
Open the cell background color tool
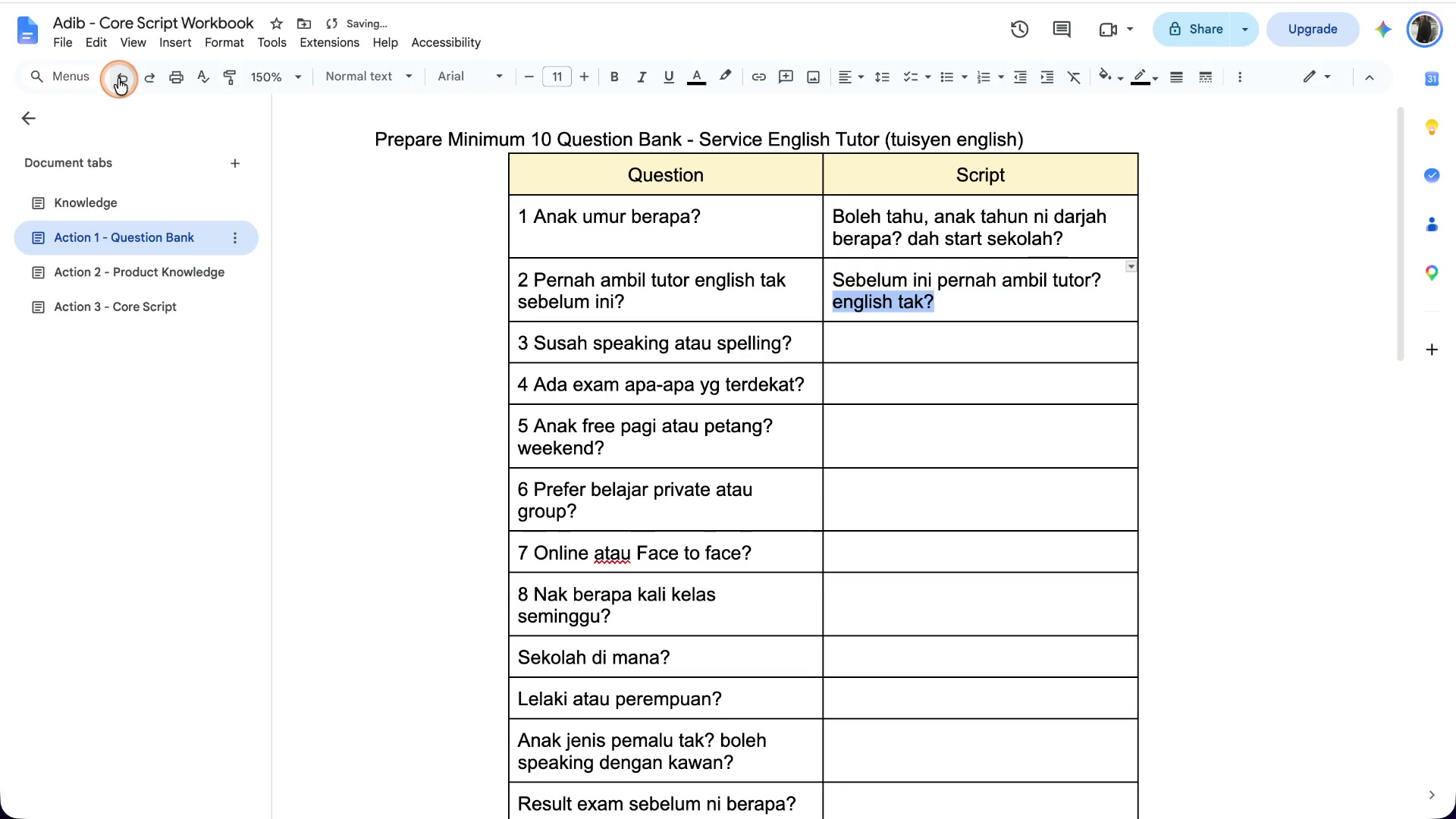1110,77
